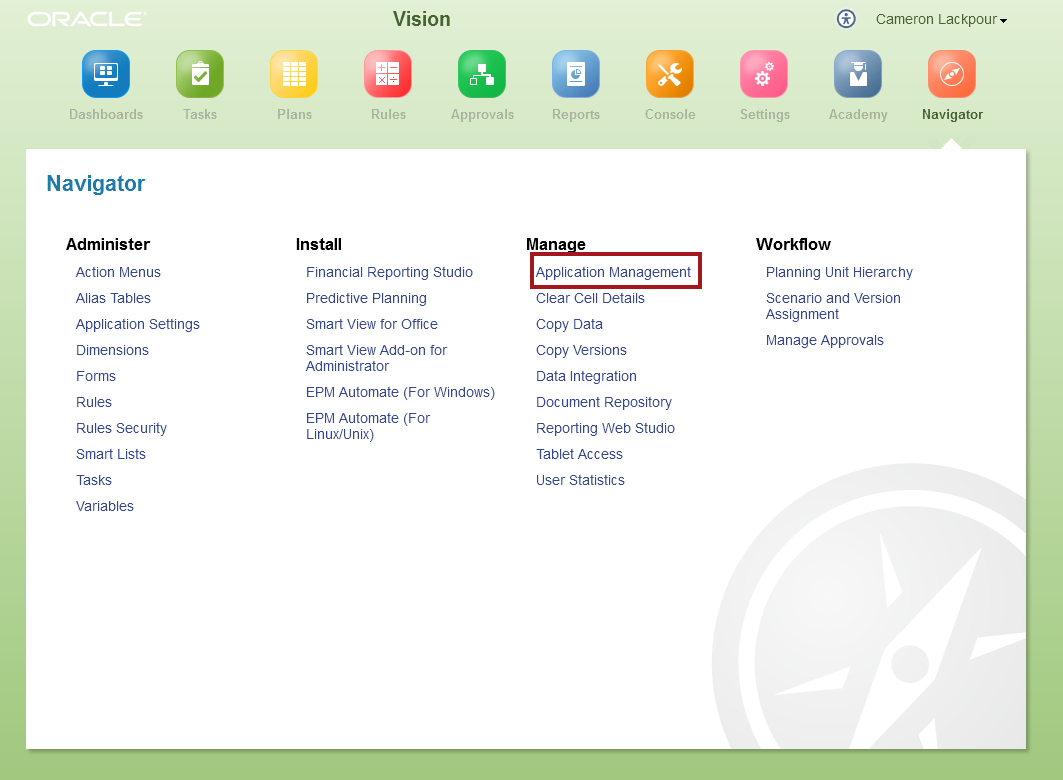Open the Tasks clipboard icon
1063x780 pixels.
[200, 74]
